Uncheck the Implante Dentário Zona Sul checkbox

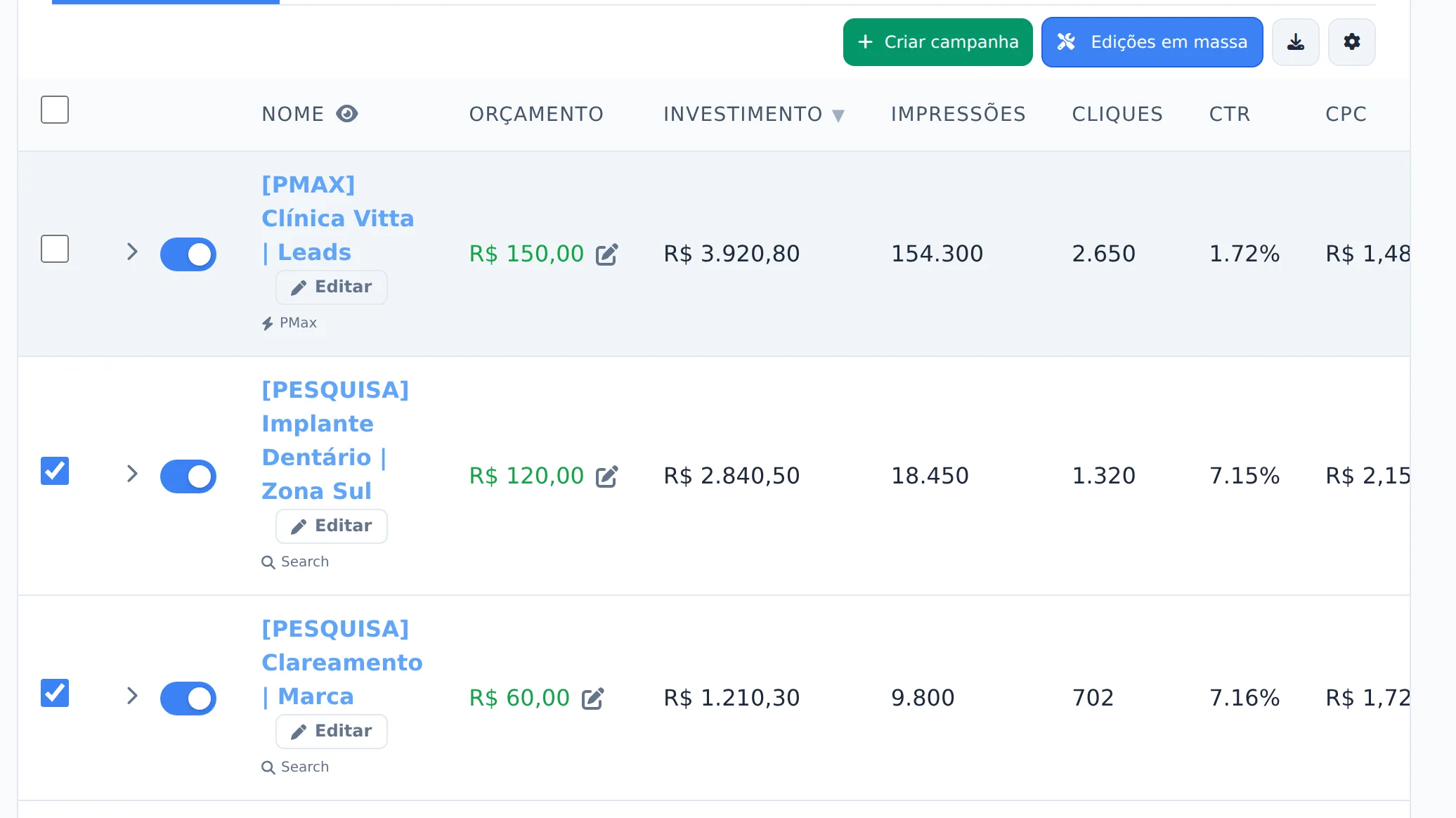(55, 471)
